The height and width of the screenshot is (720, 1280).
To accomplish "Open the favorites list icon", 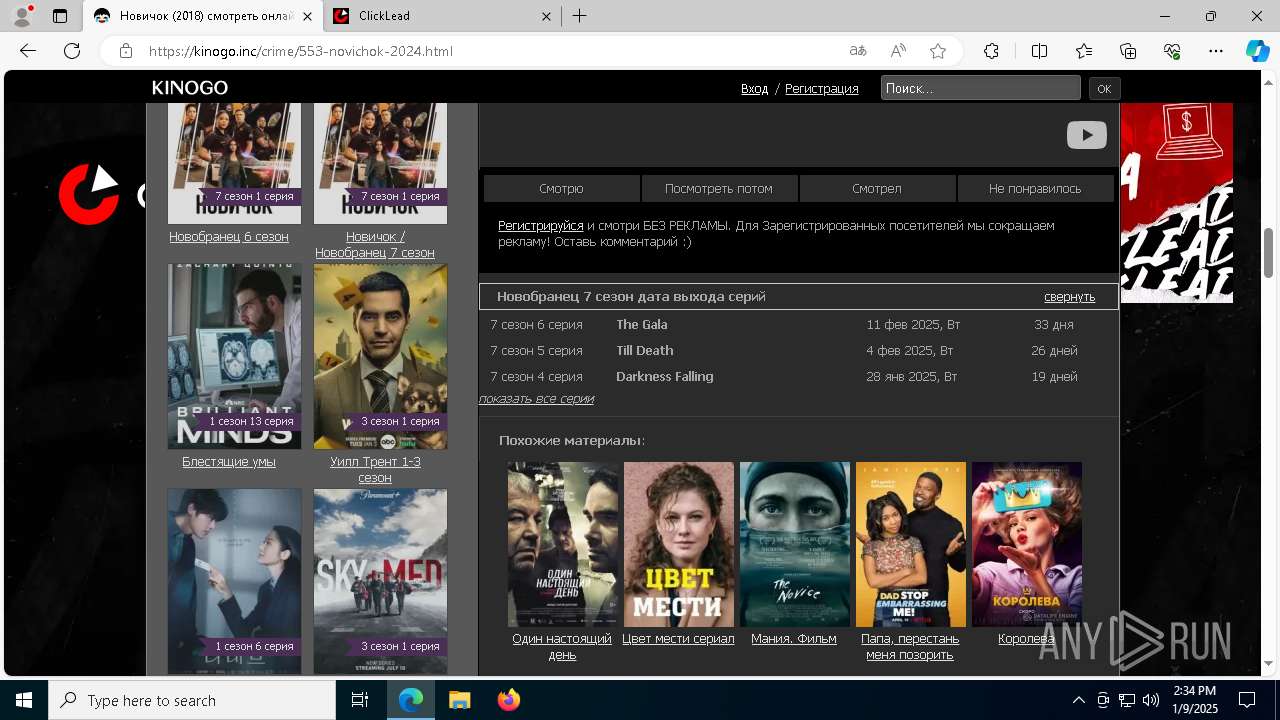I will click(1084, 51).
